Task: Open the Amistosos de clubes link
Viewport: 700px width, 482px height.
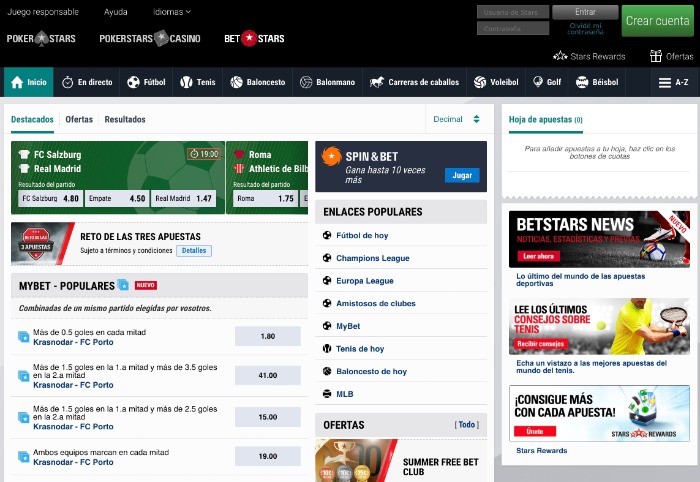Action: pos(376,303)
